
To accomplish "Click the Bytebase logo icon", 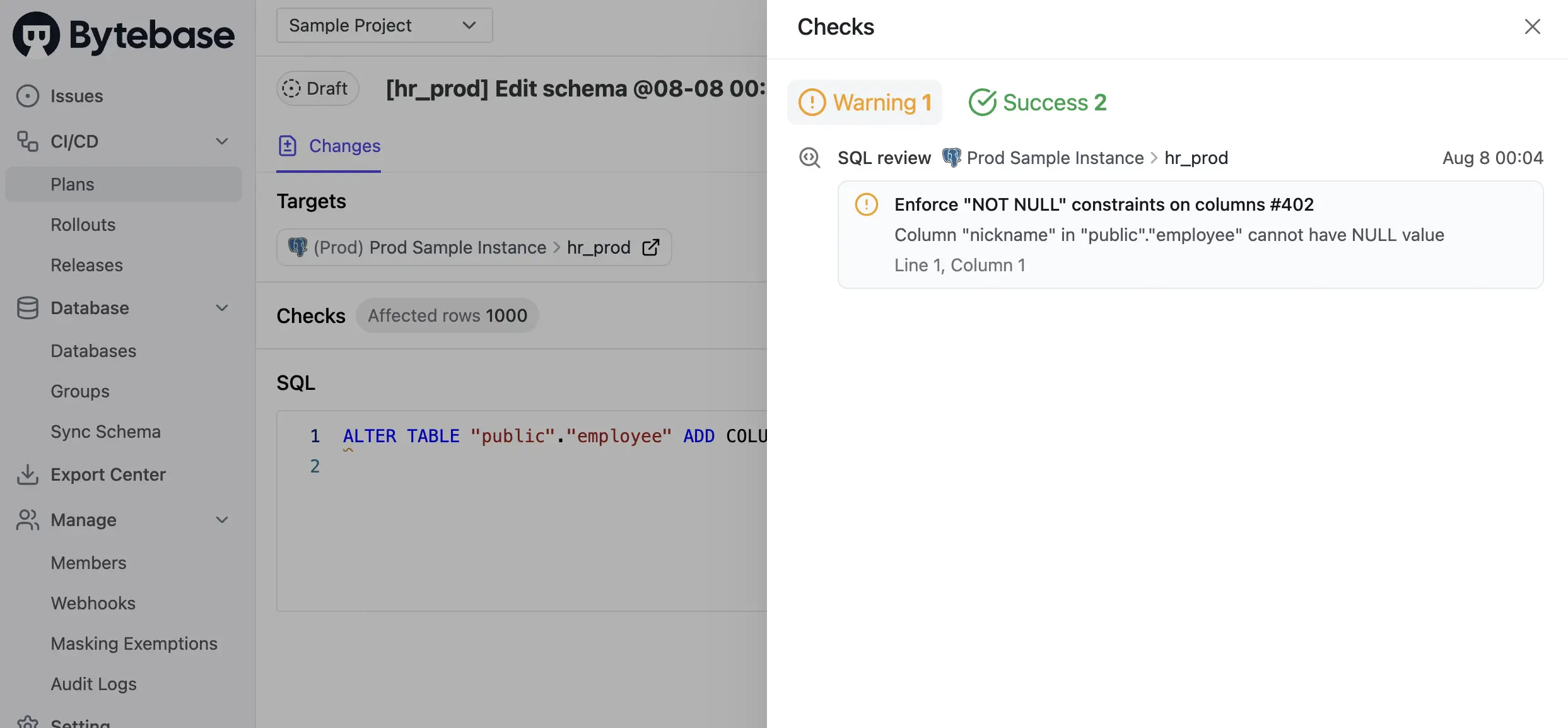I will point(36,35).
